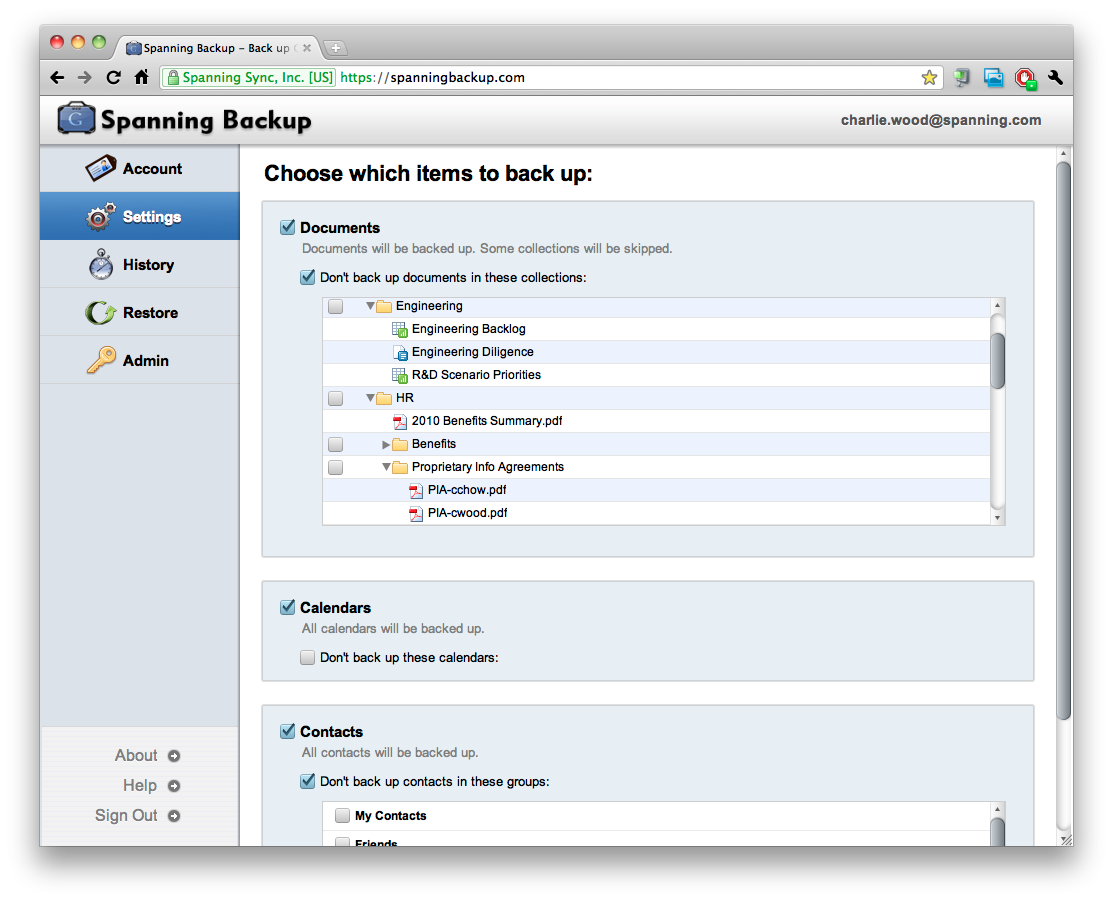The width and height of the screenshot is (1113, 900).
Task: Open the browser wrench menu
Action: 1055,77
